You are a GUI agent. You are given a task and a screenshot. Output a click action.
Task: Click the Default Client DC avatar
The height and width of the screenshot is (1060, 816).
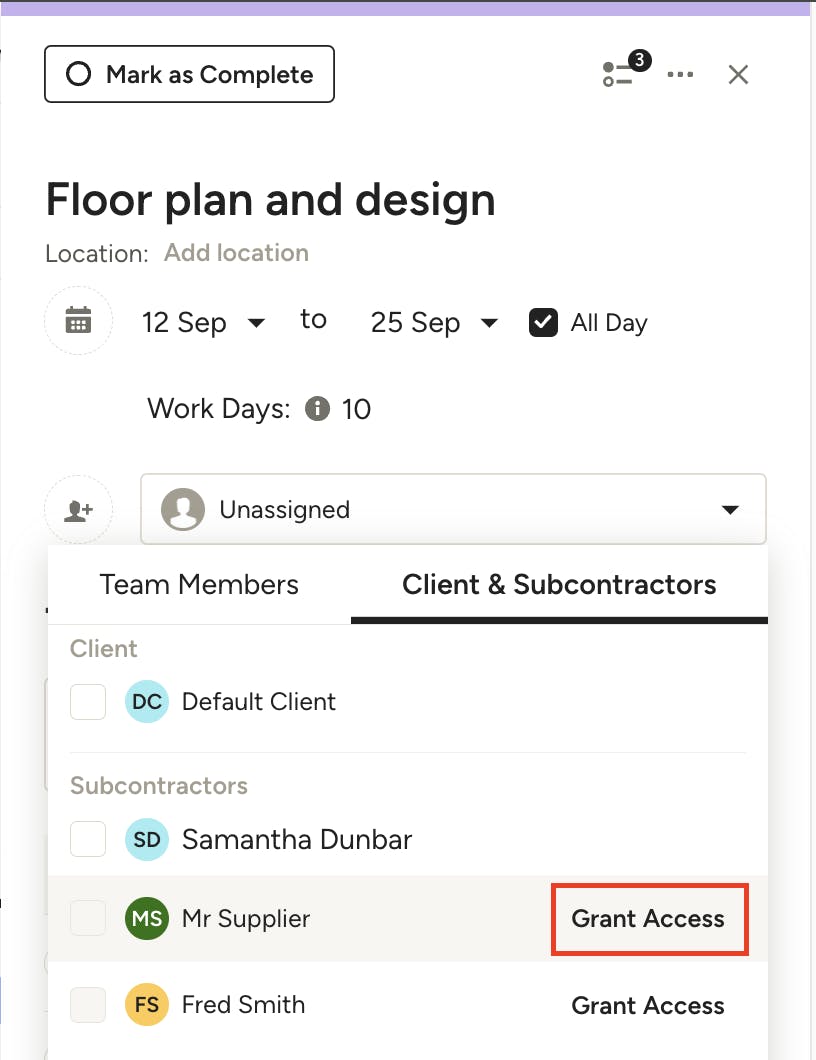(x=147, y=702)
